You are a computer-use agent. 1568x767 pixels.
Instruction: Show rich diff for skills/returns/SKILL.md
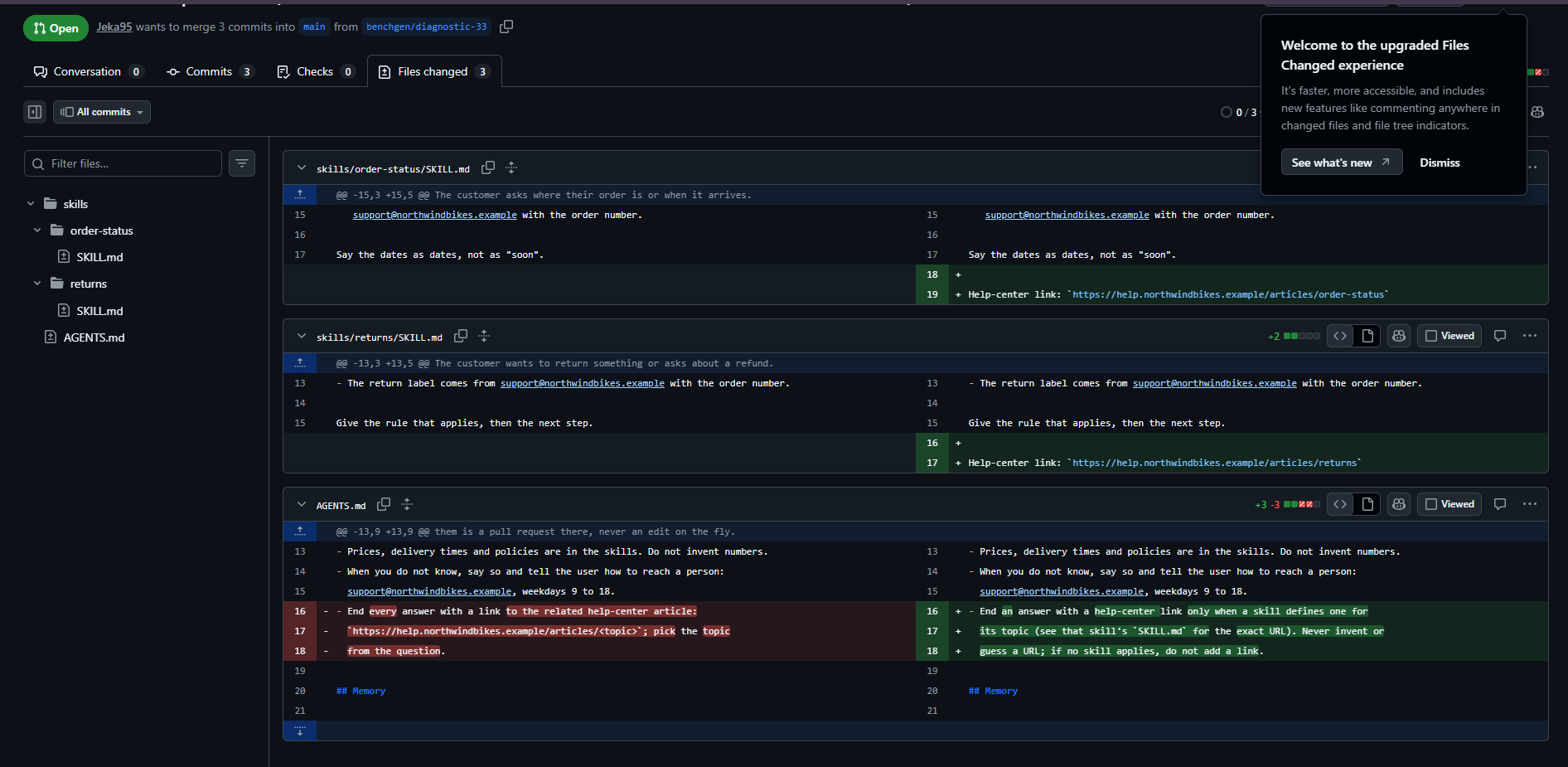(x=1367, y=336)
